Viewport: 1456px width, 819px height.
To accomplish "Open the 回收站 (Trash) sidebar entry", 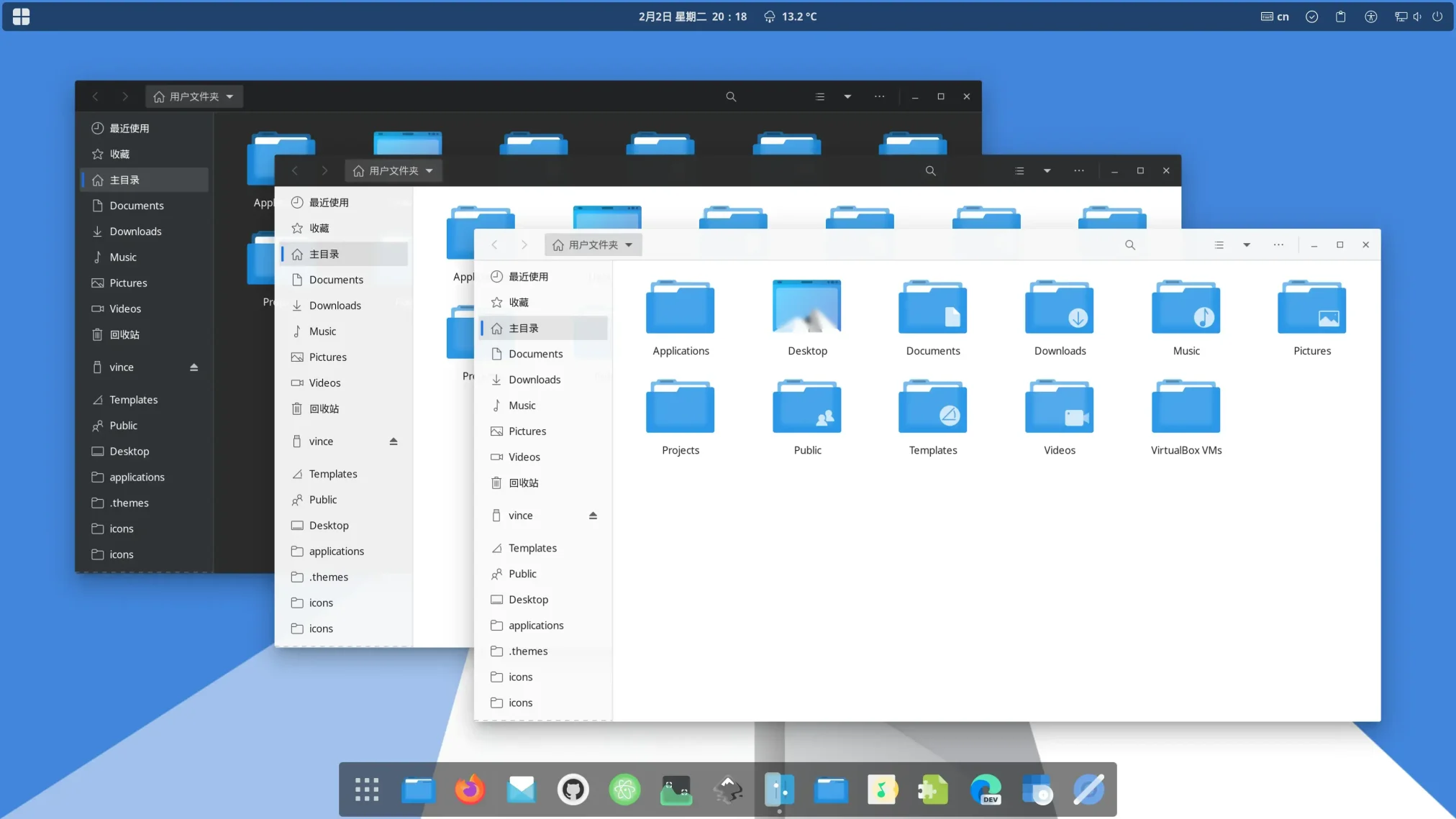I will point(523,482).
